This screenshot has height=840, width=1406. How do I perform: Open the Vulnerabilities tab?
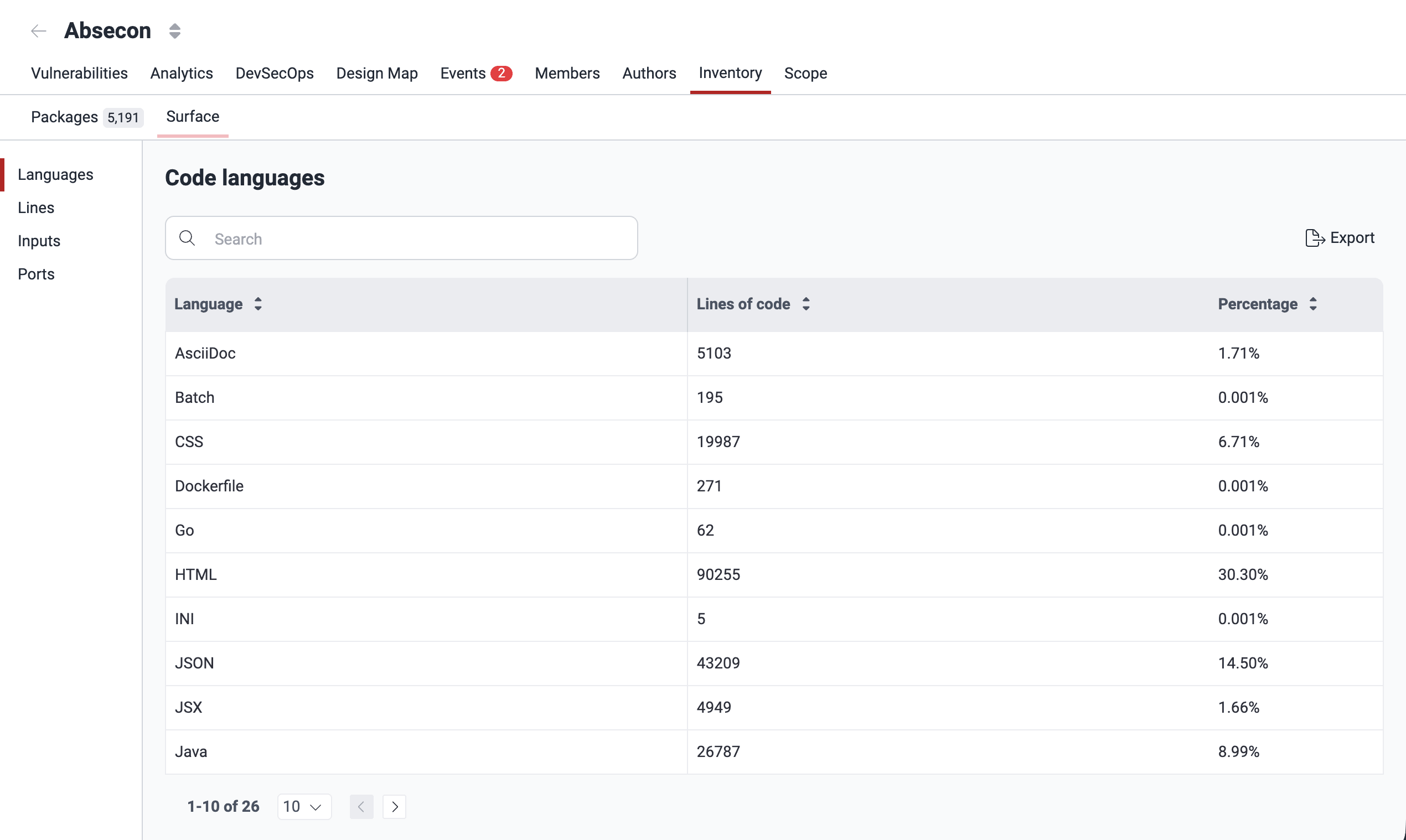pyautogui.click(x=79, y=73)
